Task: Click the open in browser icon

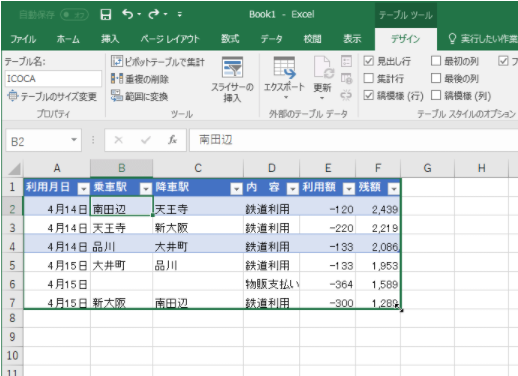Action: [x=346, y=79]
